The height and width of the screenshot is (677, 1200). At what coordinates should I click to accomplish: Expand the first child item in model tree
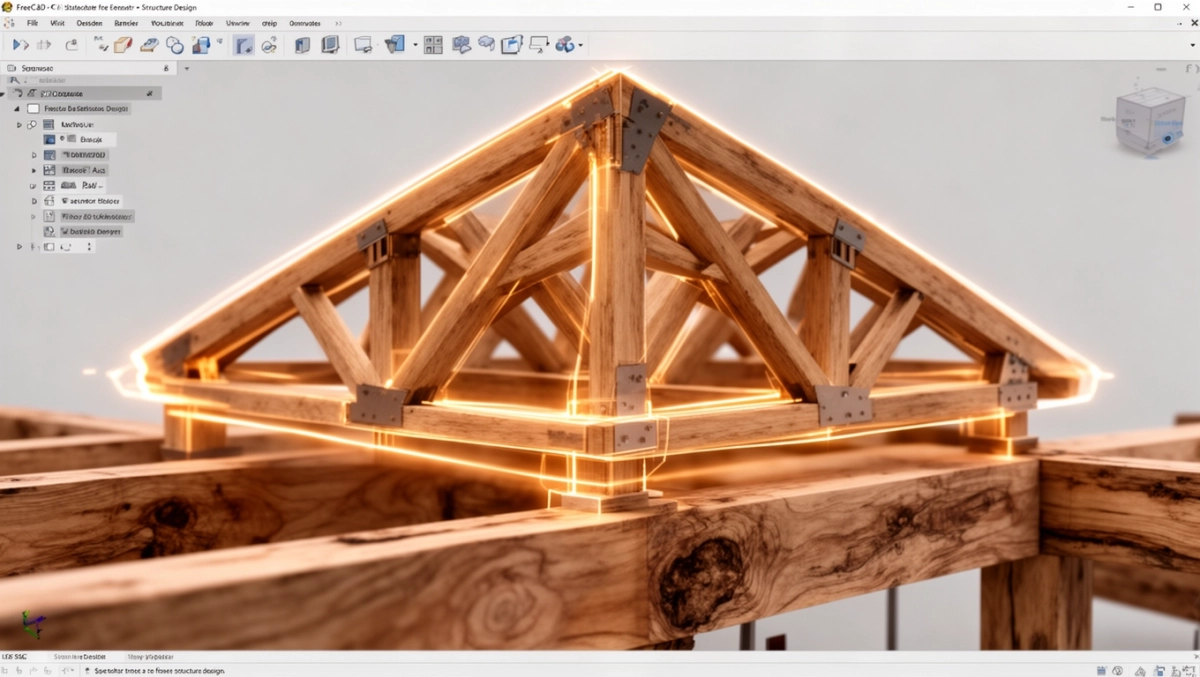coord(19,125)
